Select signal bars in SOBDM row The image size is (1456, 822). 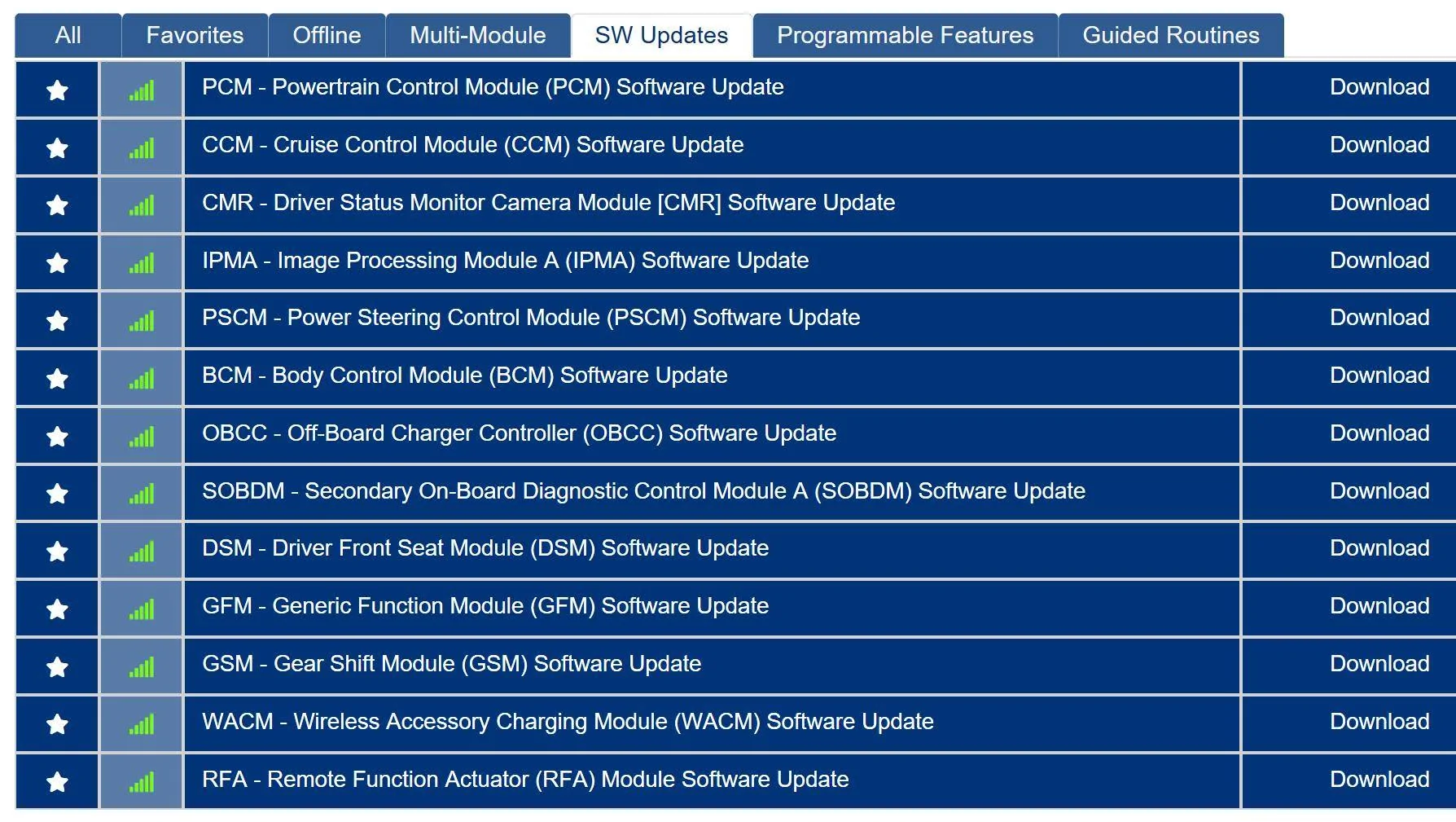142,494
